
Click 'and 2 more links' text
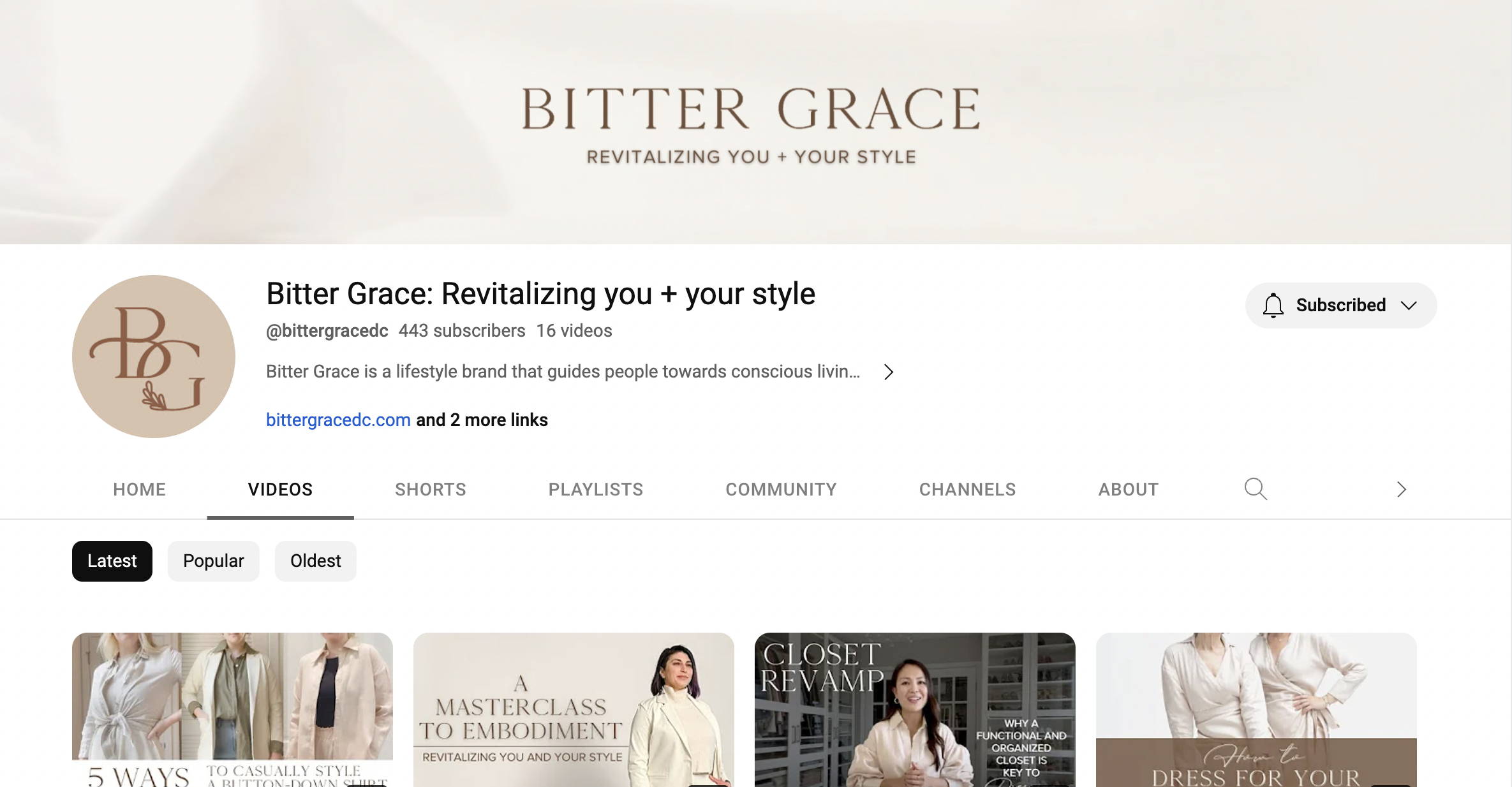coord(482,420)
